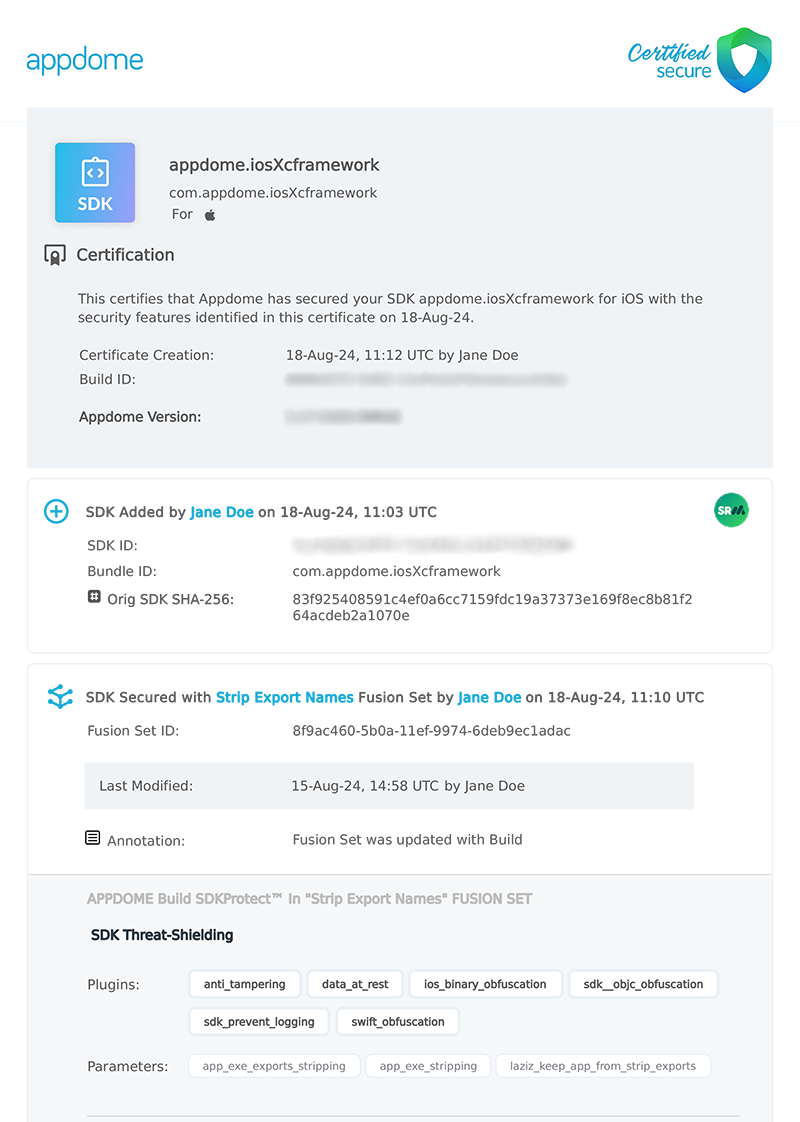Click the blue SDK app icon
Viewport: 800px width, 1122px height.
pyautogui.click(x=95, y=182)
